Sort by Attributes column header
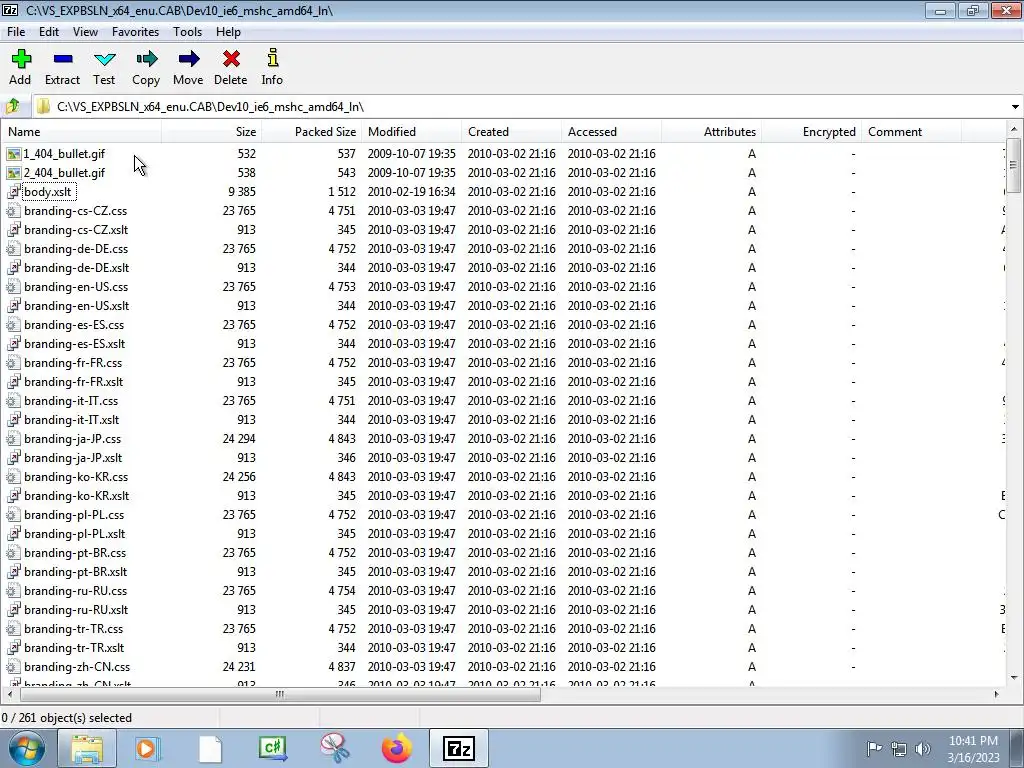Screen dimensions: 1024x768 (711, 131)
